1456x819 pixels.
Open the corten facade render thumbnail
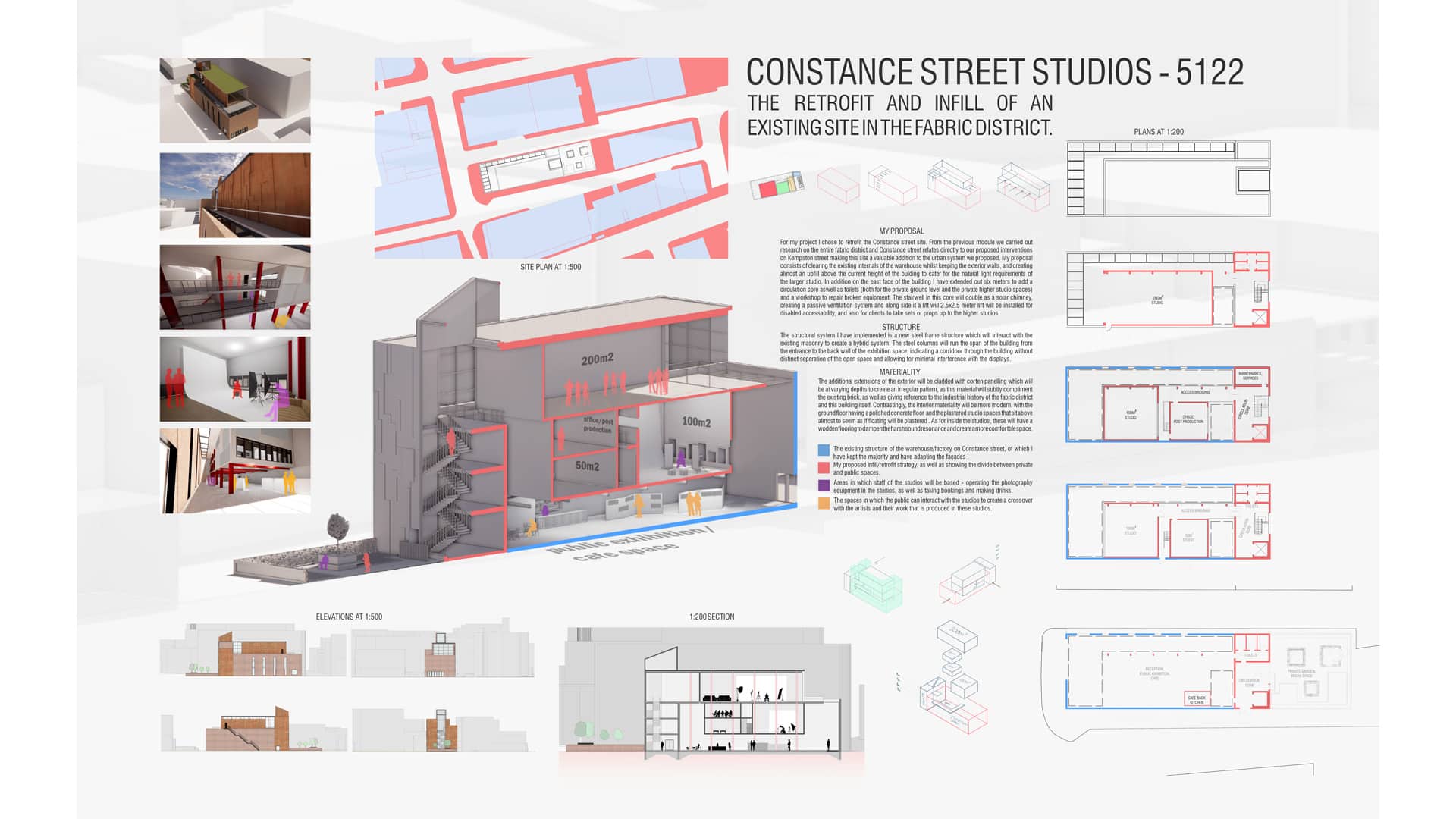tap(235, 195)
